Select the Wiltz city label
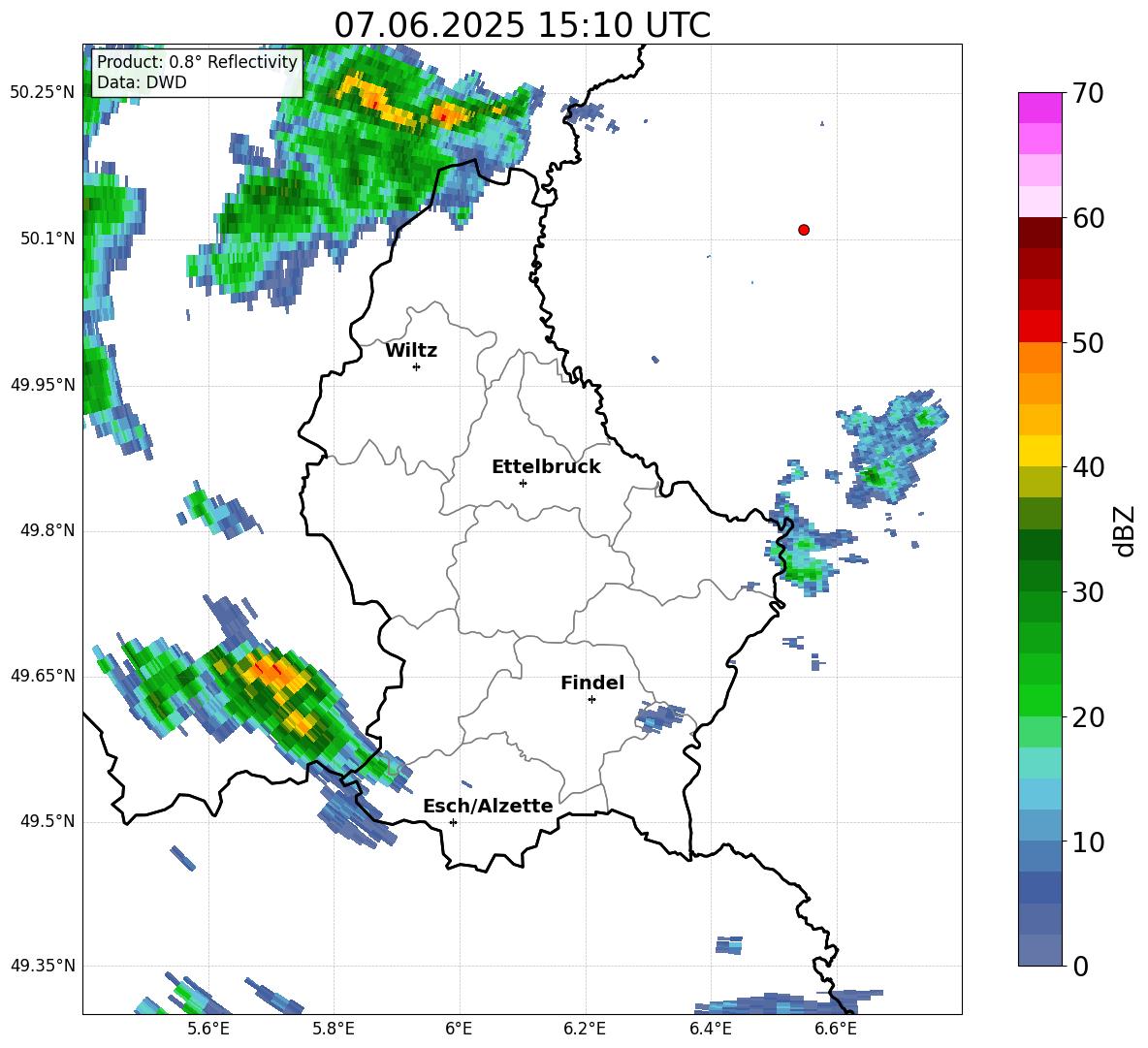The image size is (1148, 1048). [x=411, y=351]
